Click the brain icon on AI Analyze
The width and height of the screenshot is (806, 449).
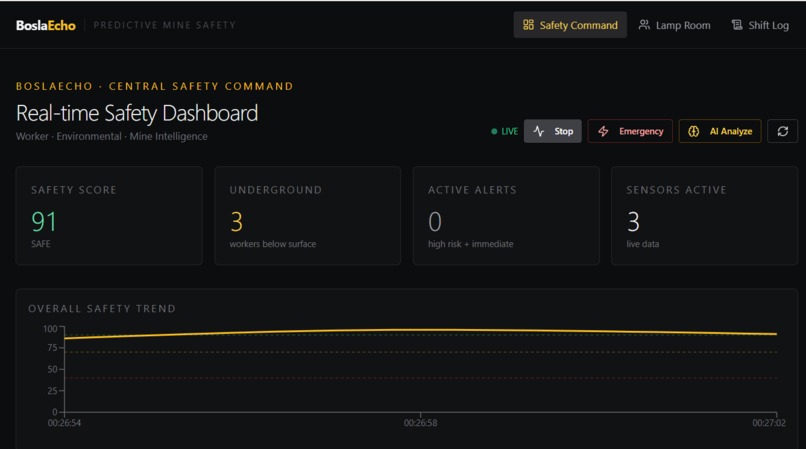(x=693, y=131)
